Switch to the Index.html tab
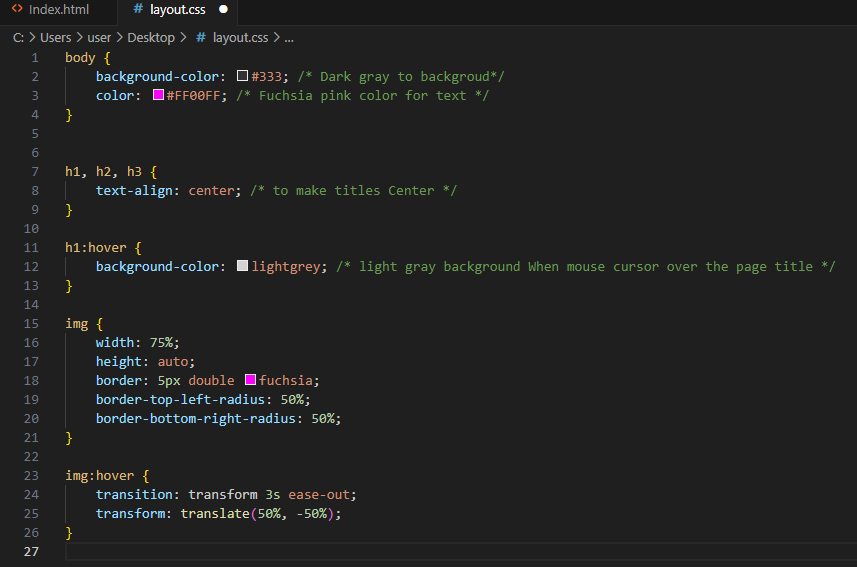 58,10
